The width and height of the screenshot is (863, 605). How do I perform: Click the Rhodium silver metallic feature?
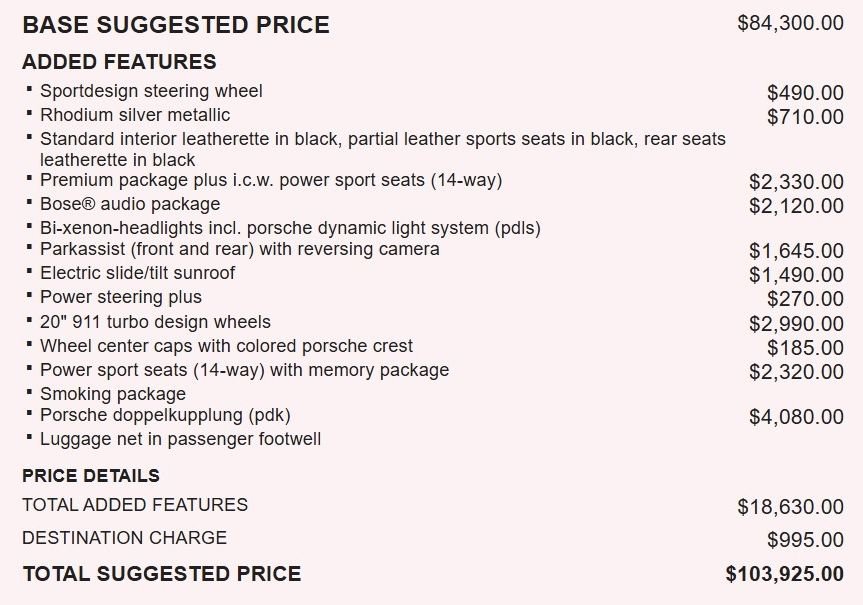(135, 115)
